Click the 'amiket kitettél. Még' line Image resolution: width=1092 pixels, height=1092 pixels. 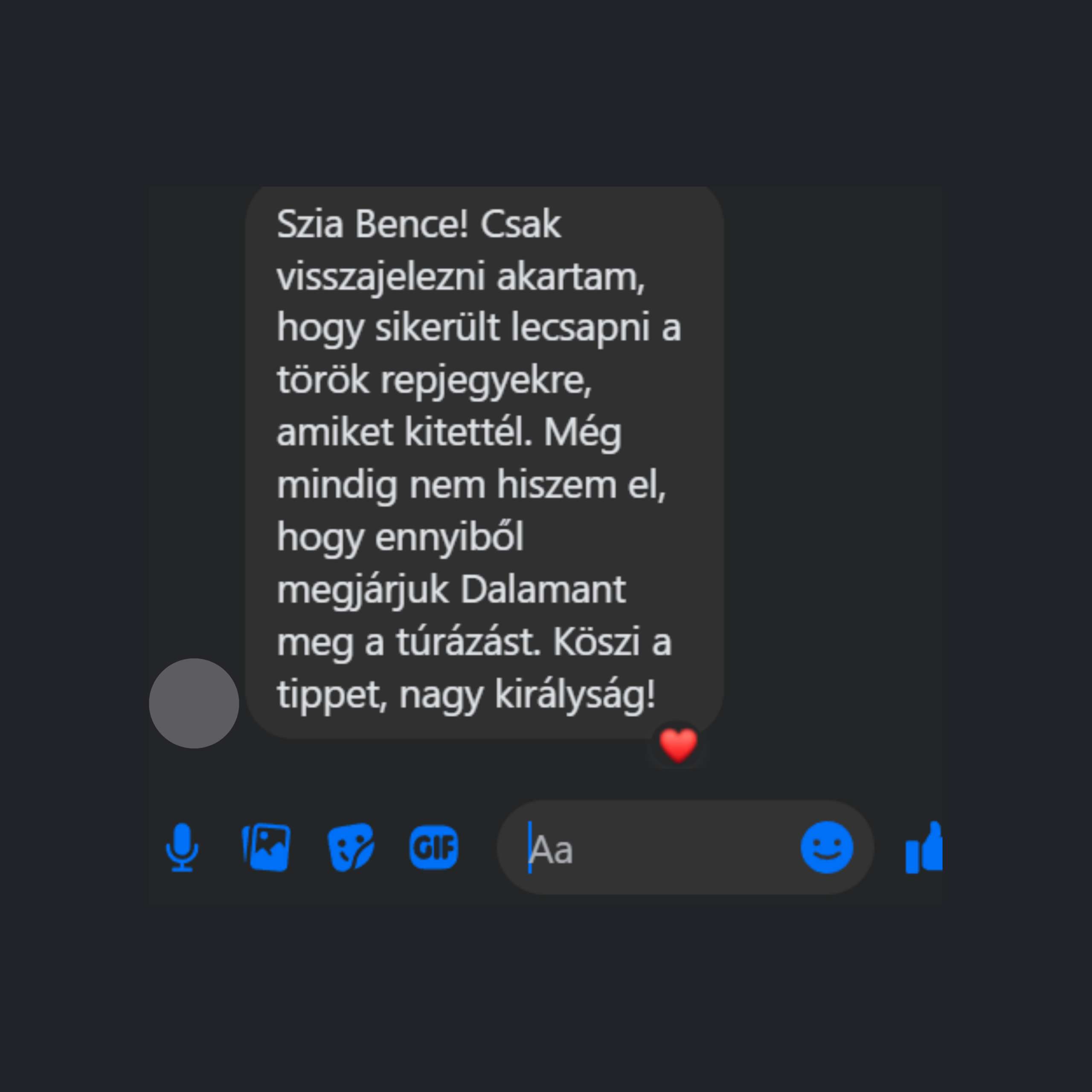pyautogui.click(x=449, y=433)
